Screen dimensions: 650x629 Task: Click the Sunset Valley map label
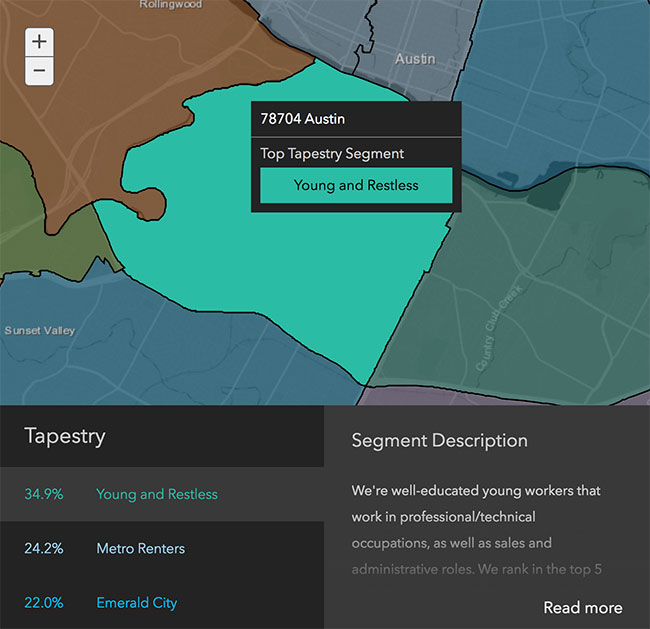[40, 330]
